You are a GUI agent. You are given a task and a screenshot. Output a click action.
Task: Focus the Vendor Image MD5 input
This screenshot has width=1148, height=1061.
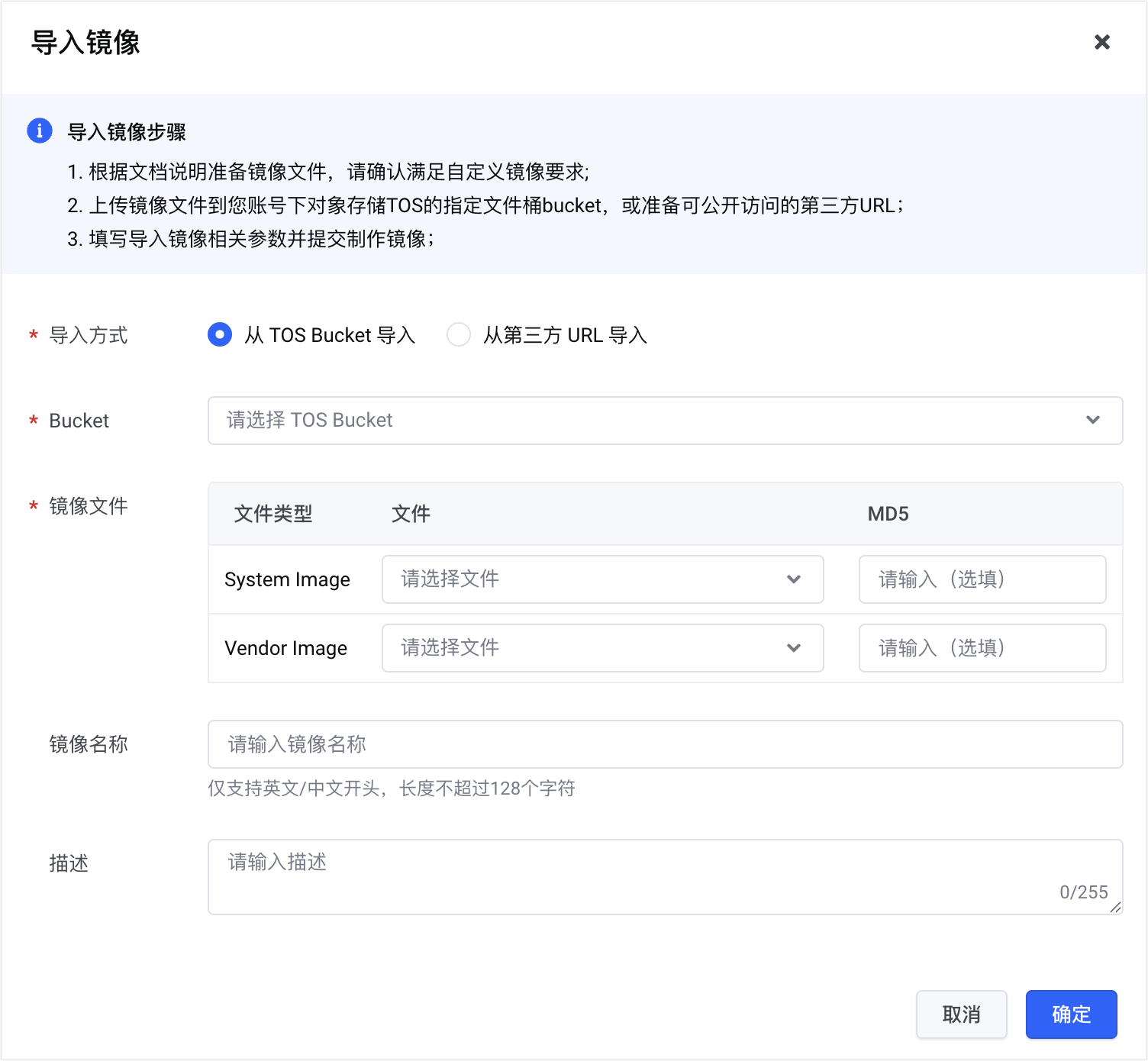click(982, 648)
